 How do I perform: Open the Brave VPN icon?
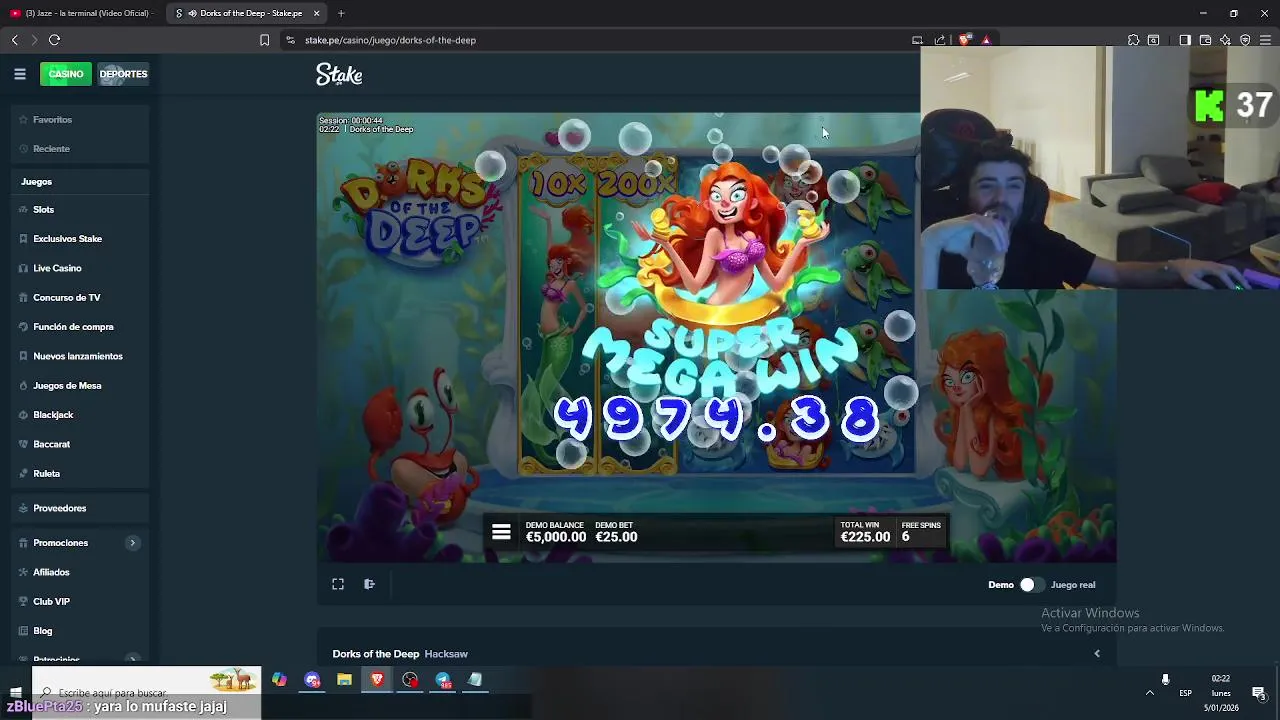pos(1245,40)
